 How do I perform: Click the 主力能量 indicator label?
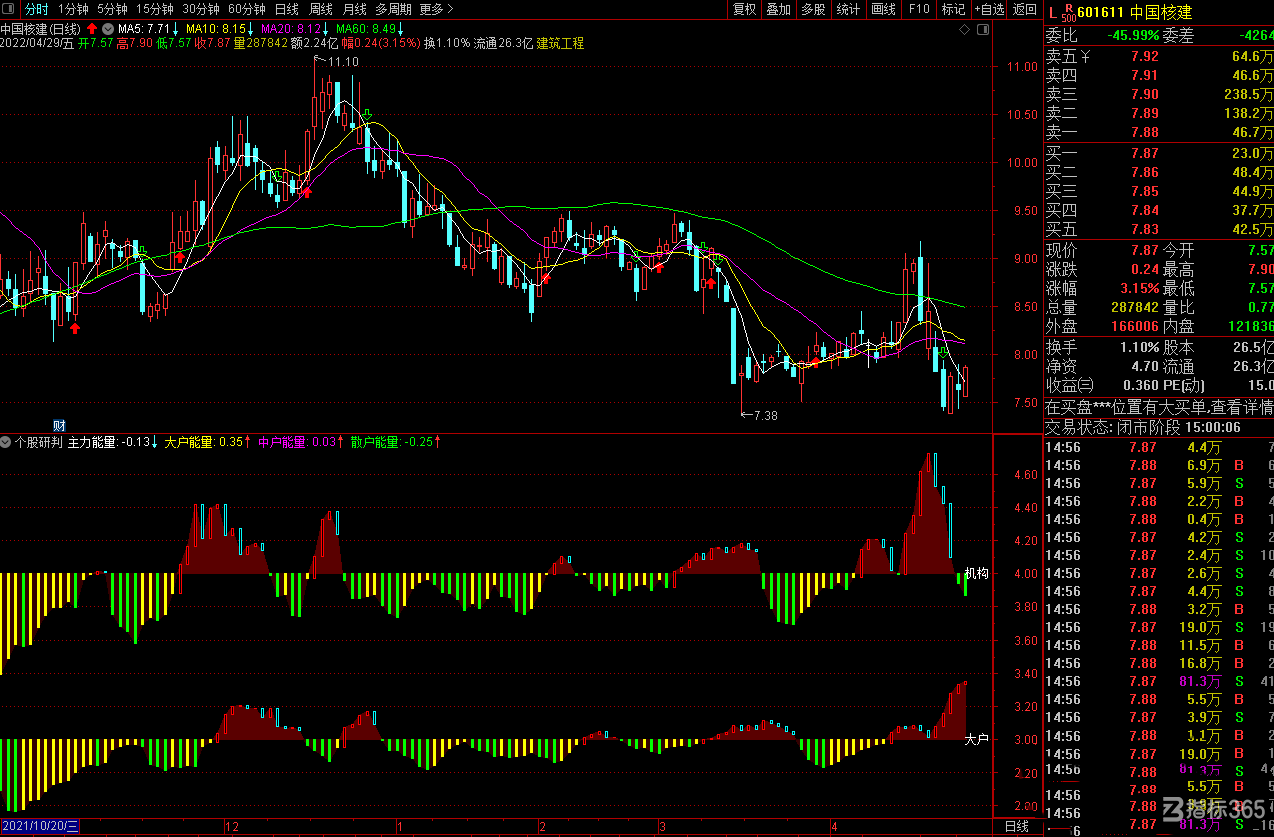(108, 441)
